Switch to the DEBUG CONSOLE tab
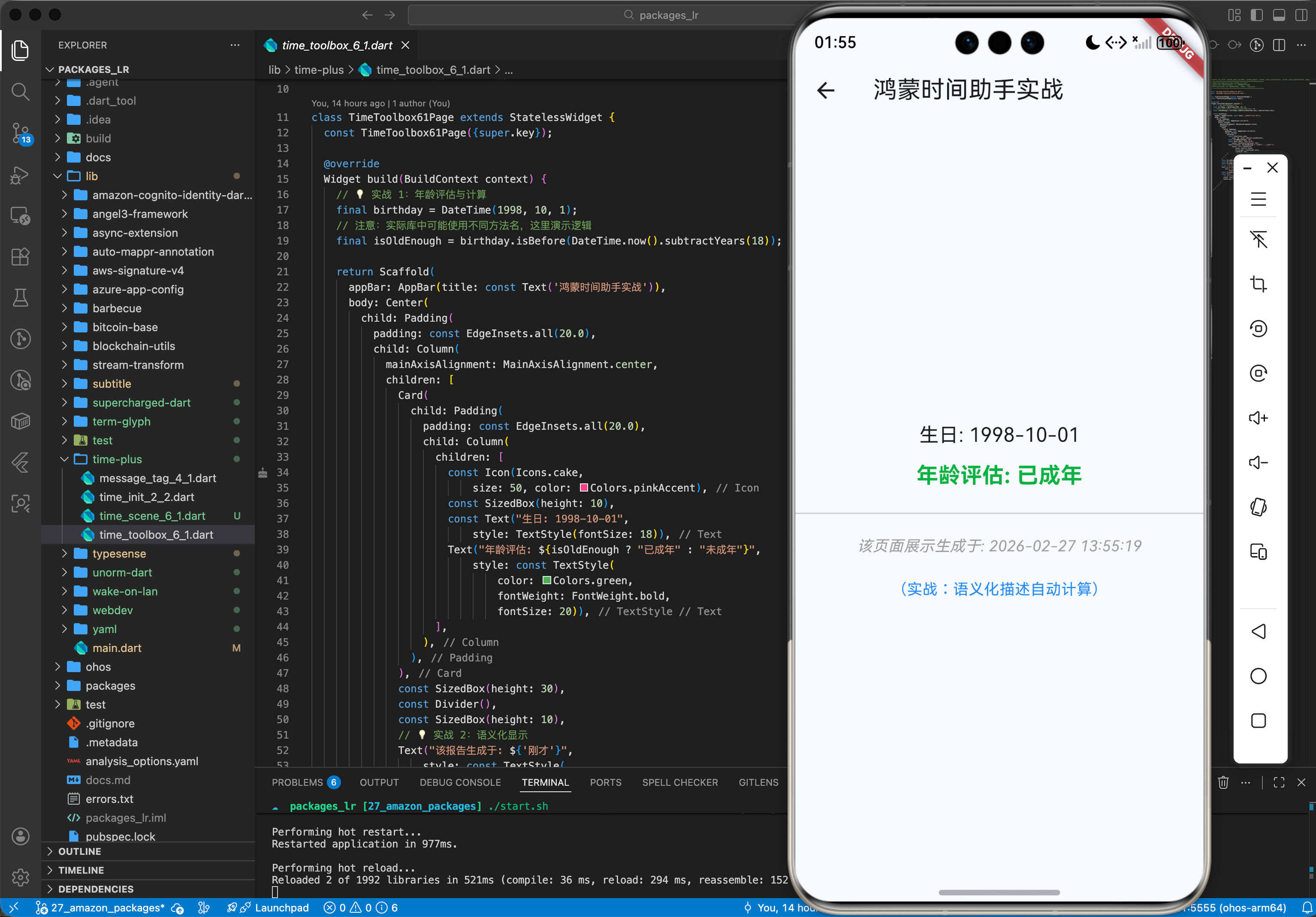The image size is (1316, 917). click(x=460, y=782)
